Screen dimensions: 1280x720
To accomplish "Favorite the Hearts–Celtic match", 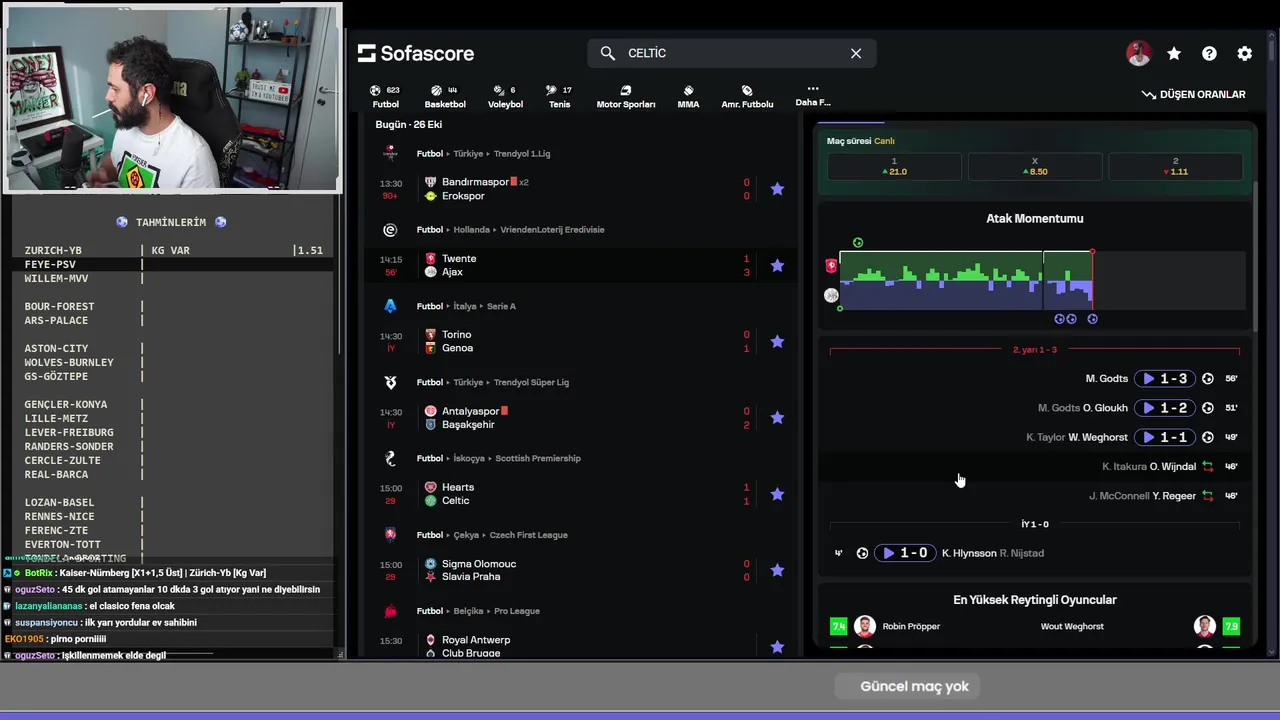I will (x=777, y=494).
